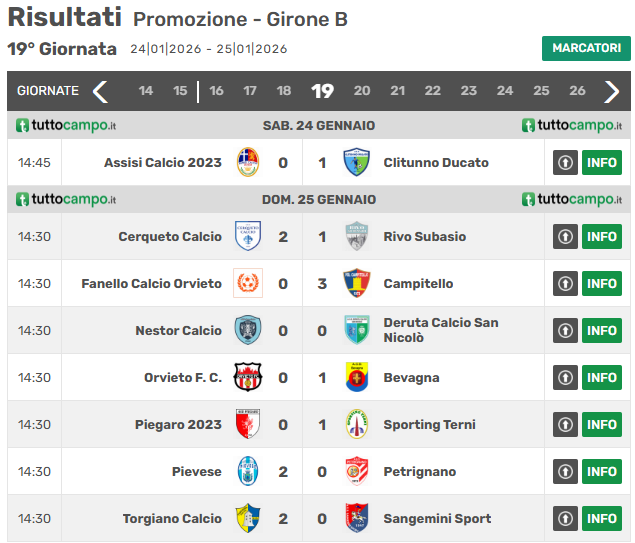Click the Fanello Calcio Orvieto crest

(x=247, y=284)
